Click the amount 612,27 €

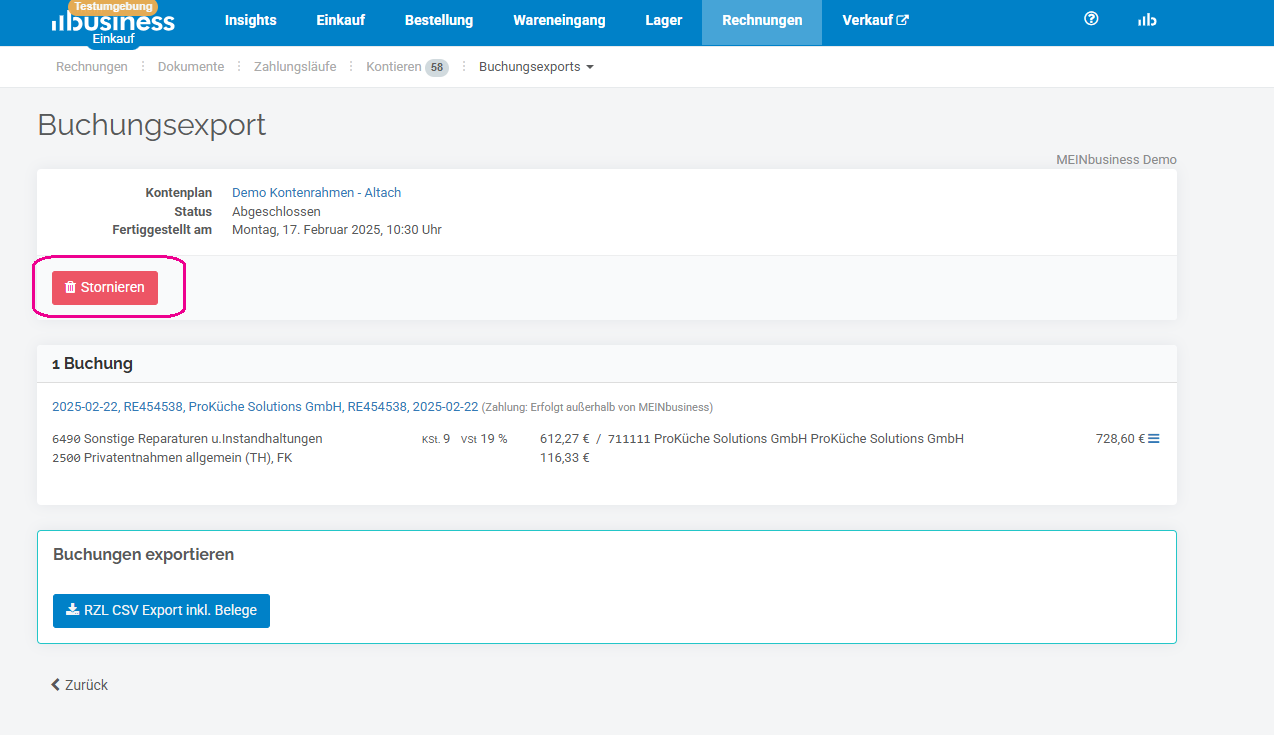tap(564, 439)
